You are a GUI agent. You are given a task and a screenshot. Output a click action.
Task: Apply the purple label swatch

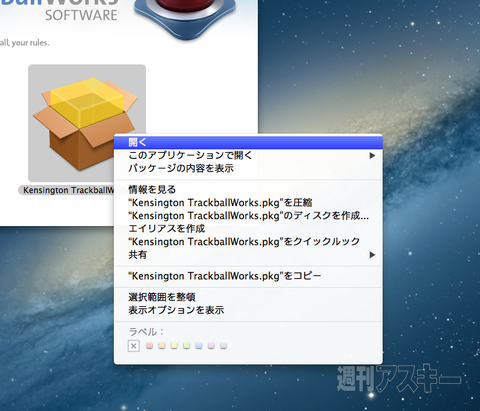211,346
